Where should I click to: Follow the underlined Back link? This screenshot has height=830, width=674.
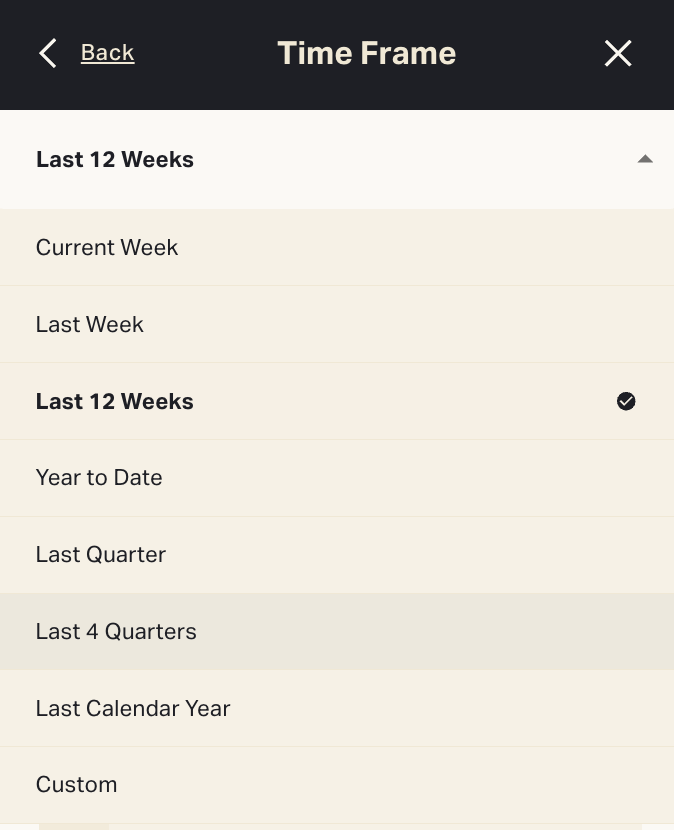(107, 53)
